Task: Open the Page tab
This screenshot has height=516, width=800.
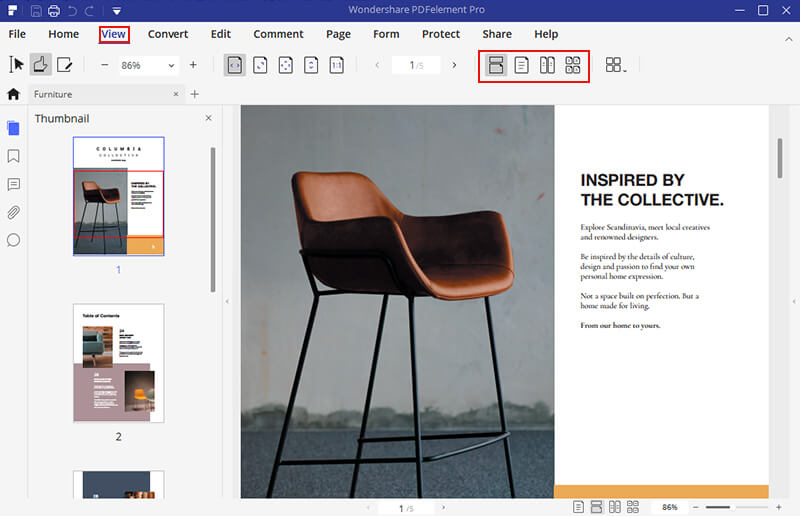Action: pos(338,34)
